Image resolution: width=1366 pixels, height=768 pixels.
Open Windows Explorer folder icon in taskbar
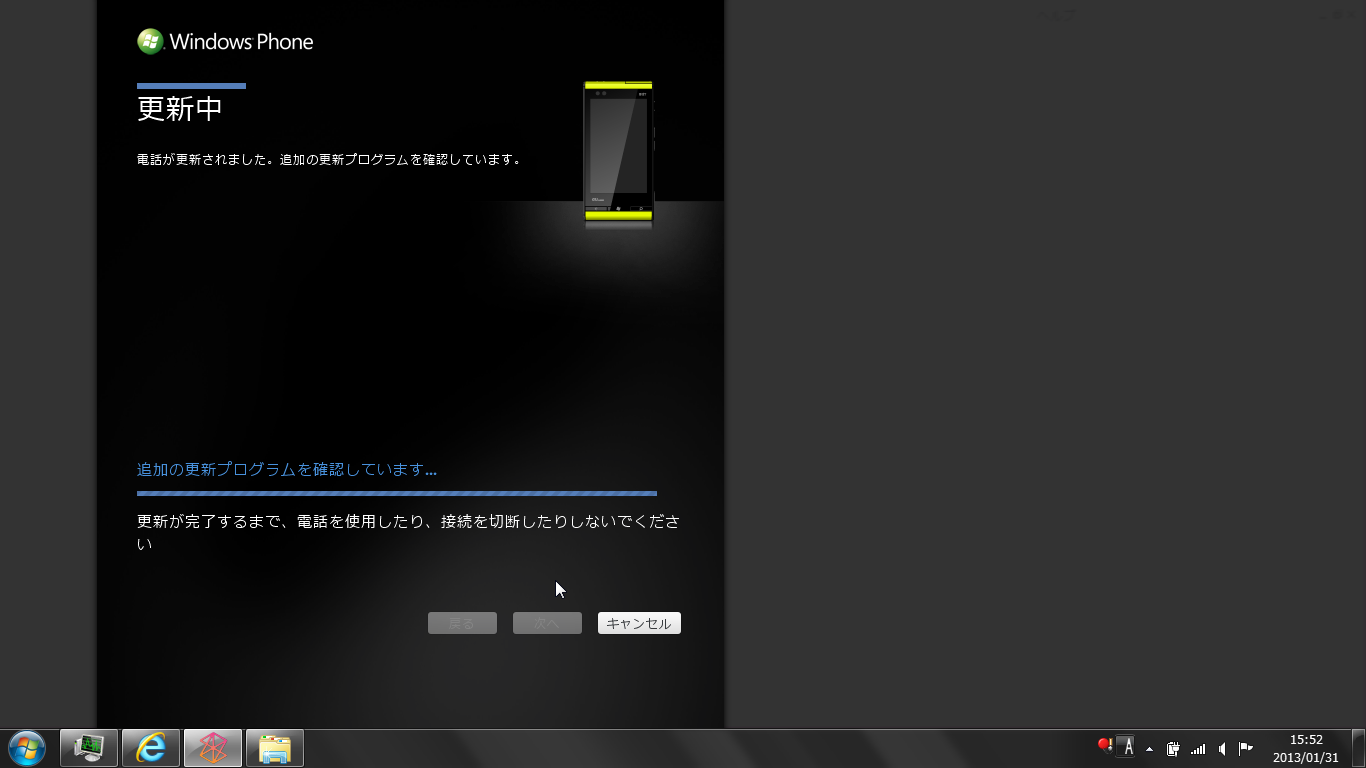click(x=275, y=748)
